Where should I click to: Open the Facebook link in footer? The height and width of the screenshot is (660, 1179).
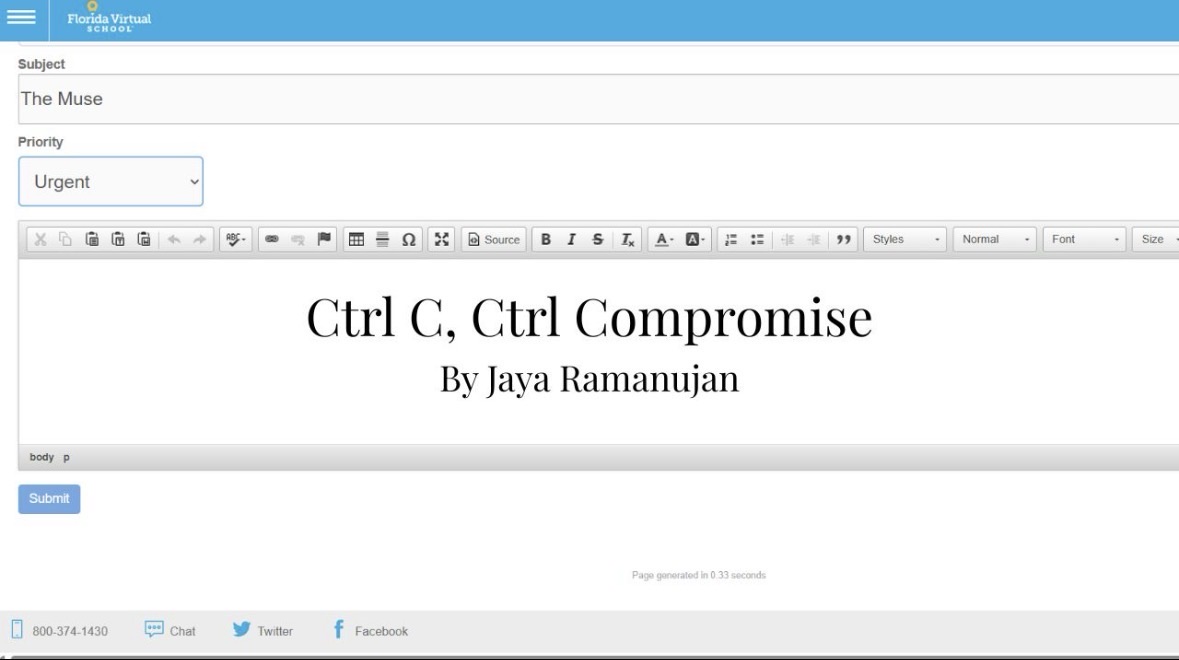click(381, 631)
